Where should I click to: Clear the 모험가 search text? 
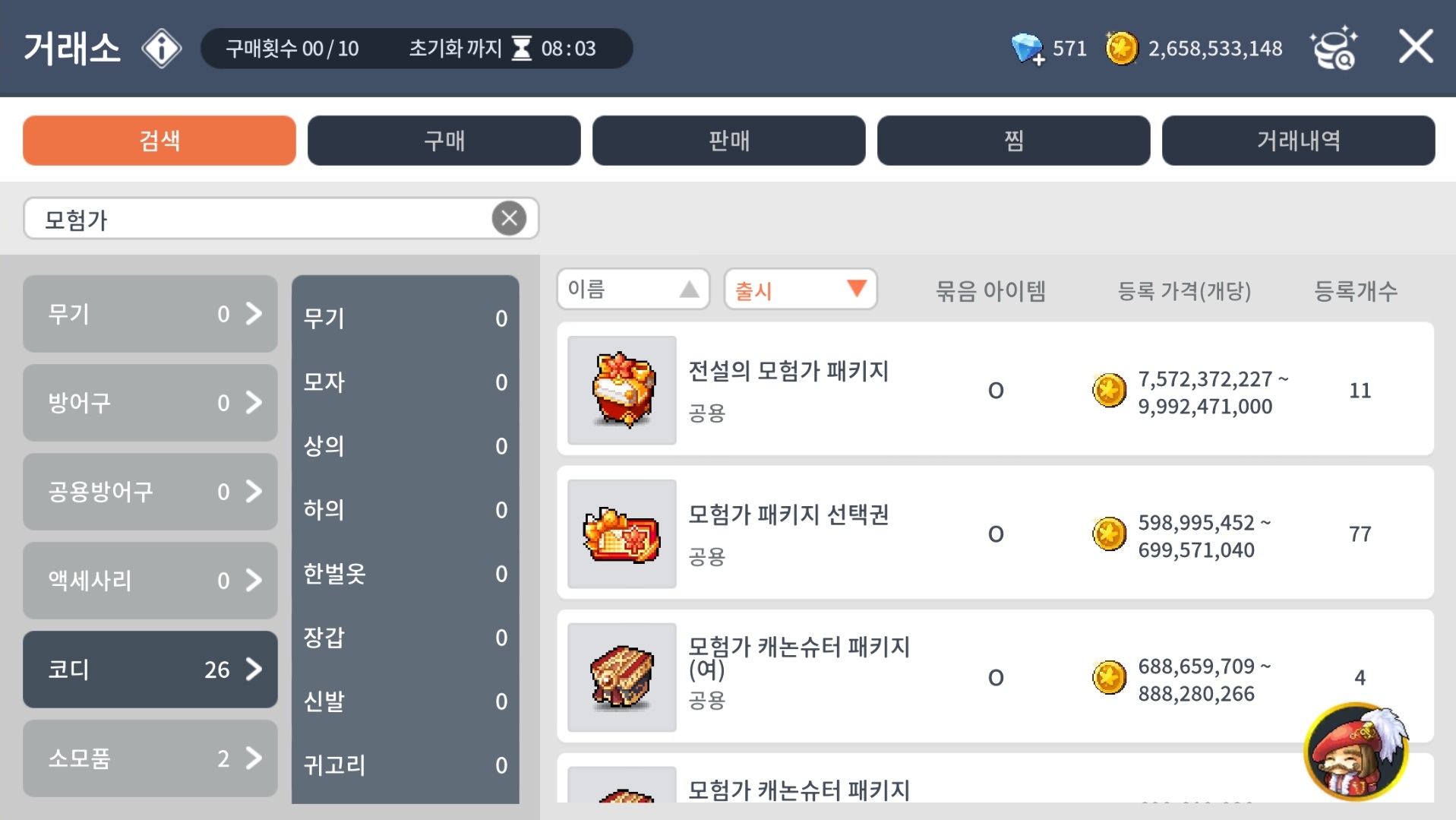[509, 219]
